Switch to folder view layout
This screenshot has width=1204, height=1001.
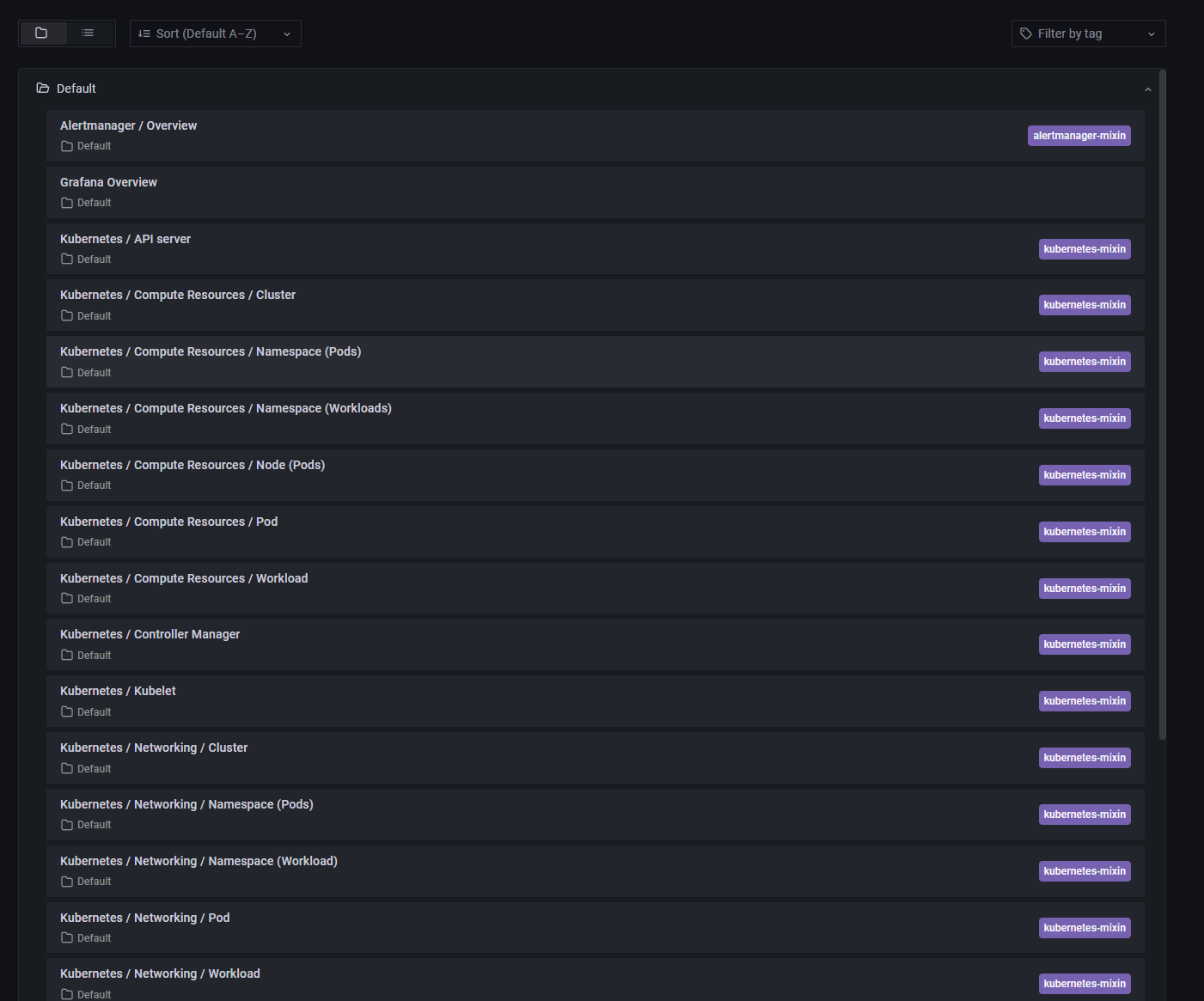(x=41, y=34)
